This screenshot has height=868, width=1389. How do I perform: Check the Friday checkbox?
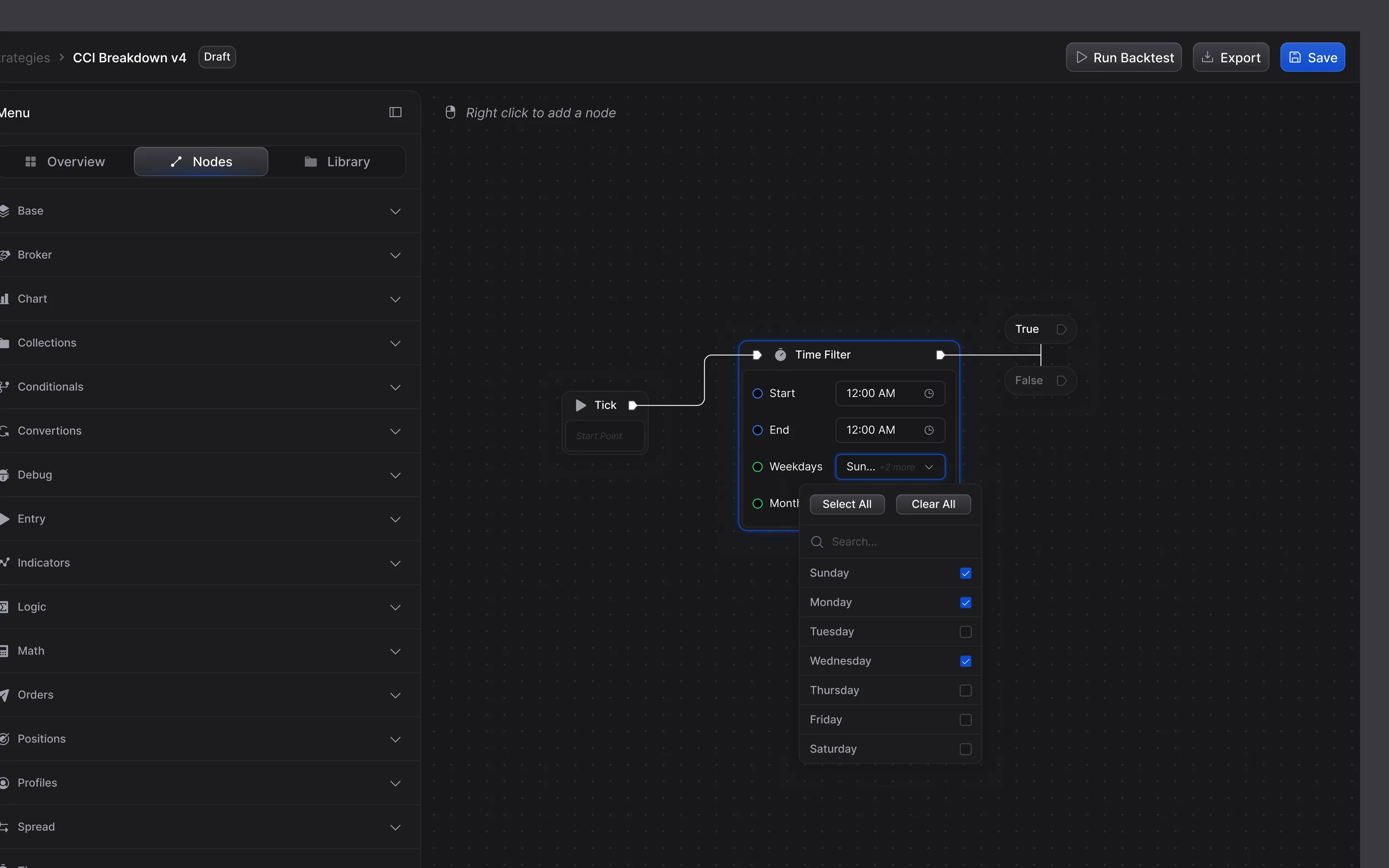(x=966, y=719)
